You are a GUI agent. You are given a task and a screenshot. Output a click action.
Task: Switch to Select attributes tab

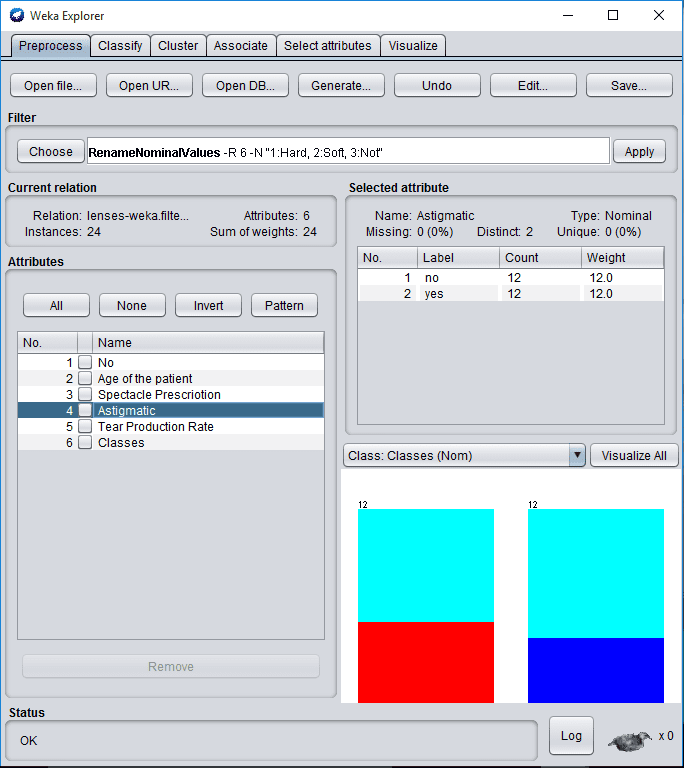coord(328,46)
